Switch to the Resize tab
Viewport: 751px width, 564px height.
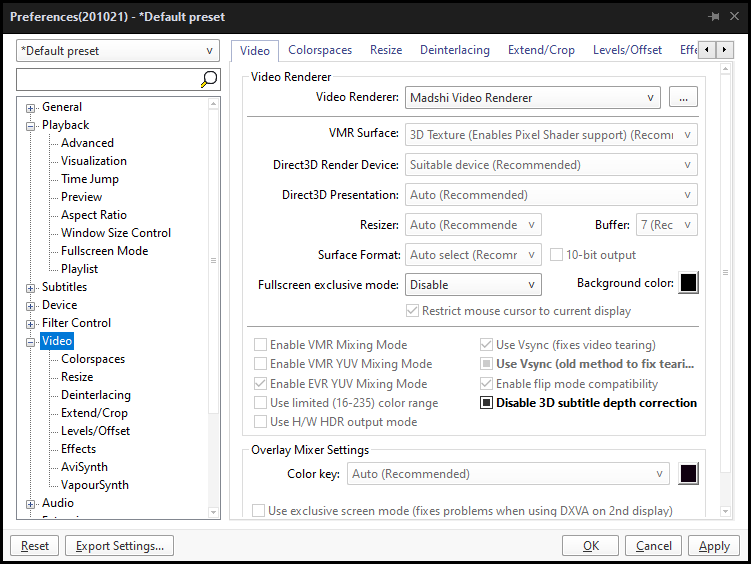tap(386, 50)
